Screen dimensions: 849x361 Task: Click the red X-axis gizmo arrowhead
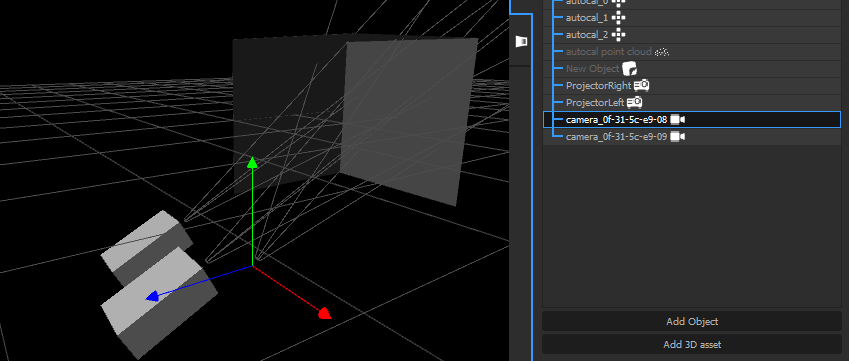[324, 313]
